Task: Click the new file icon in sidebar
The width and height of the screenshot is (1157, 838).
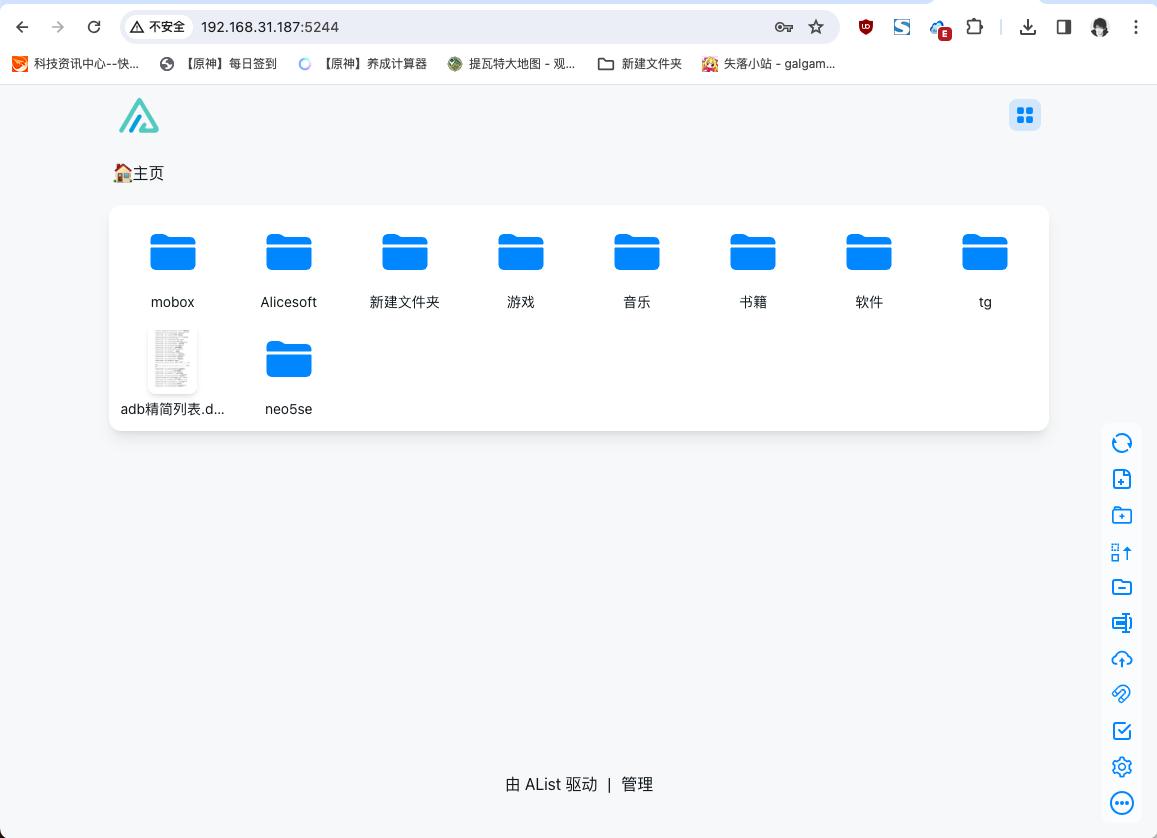Action: pos(1122,479)
